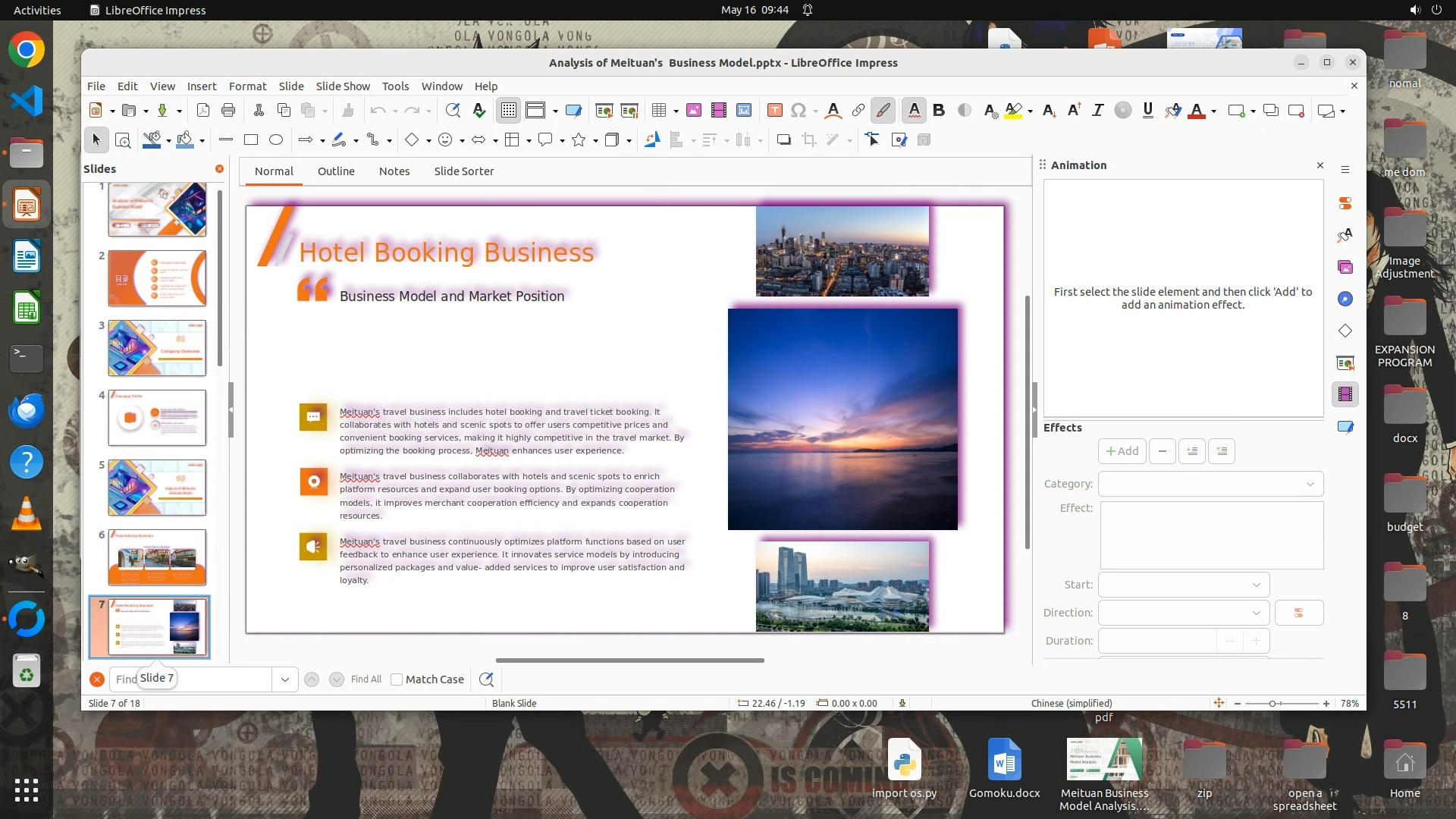
Task: Expand the Find field history dropdown
Action: point(284,679)
